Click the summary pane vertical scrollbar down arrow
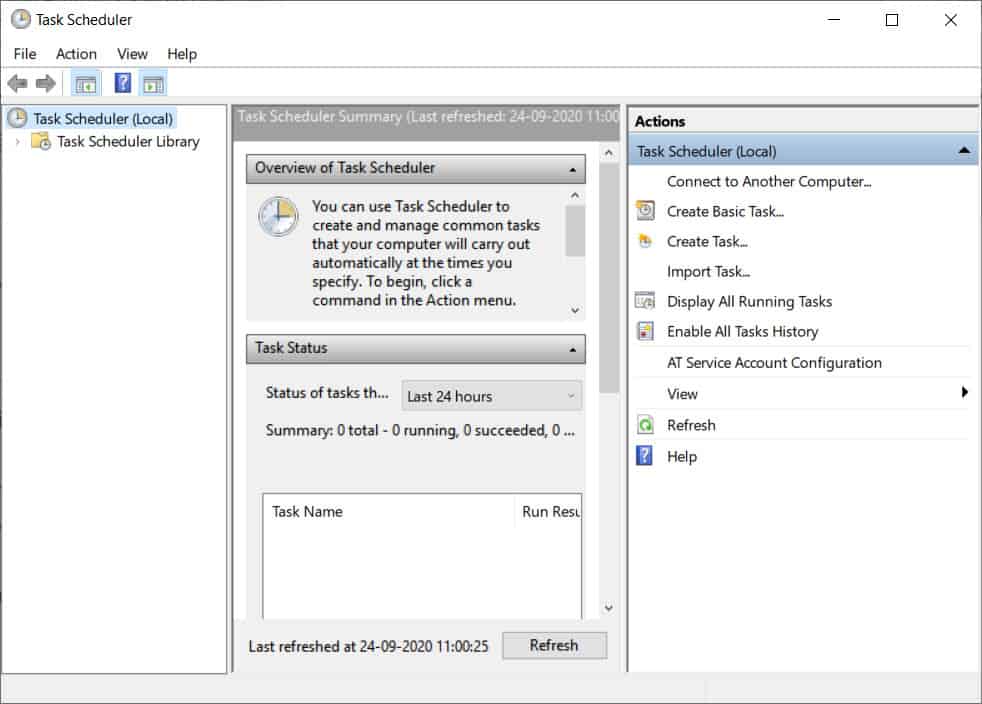This screenshot has width=982, height=704. coord(608,608)
